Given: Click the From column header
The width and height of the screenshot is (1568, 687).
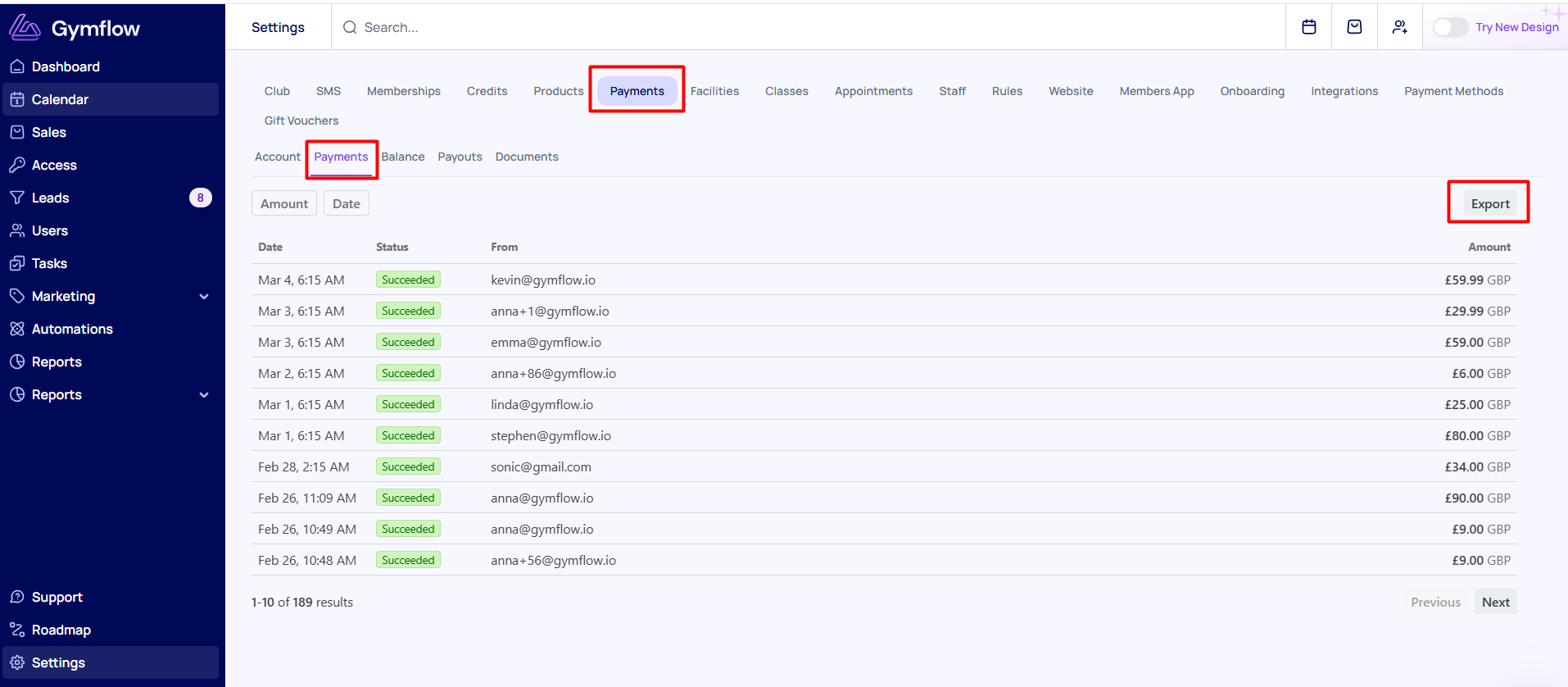Looking at the screenshot, I should pos(504,247).
